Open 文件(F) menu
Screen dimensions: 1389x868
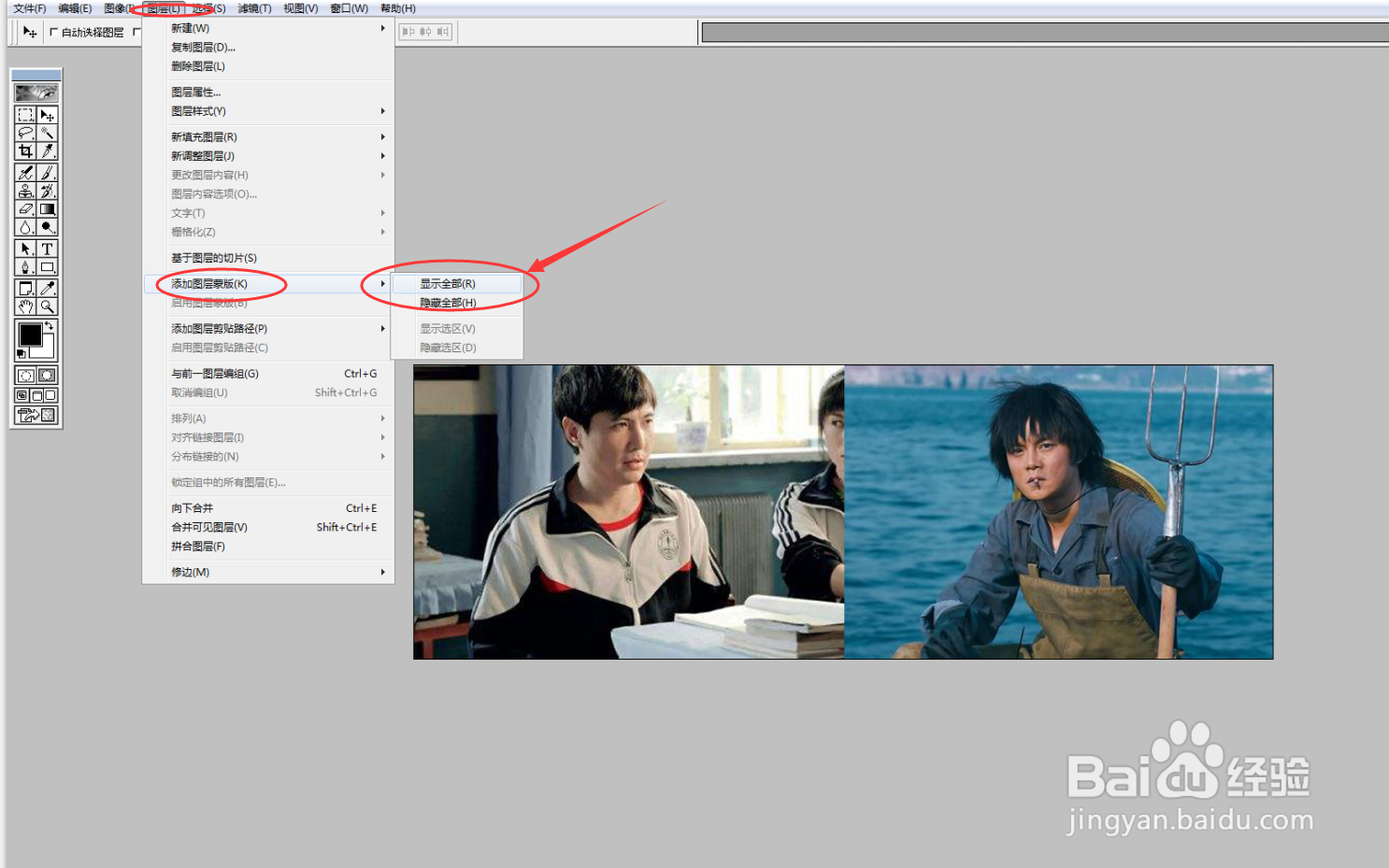click(x=29, y=8)
